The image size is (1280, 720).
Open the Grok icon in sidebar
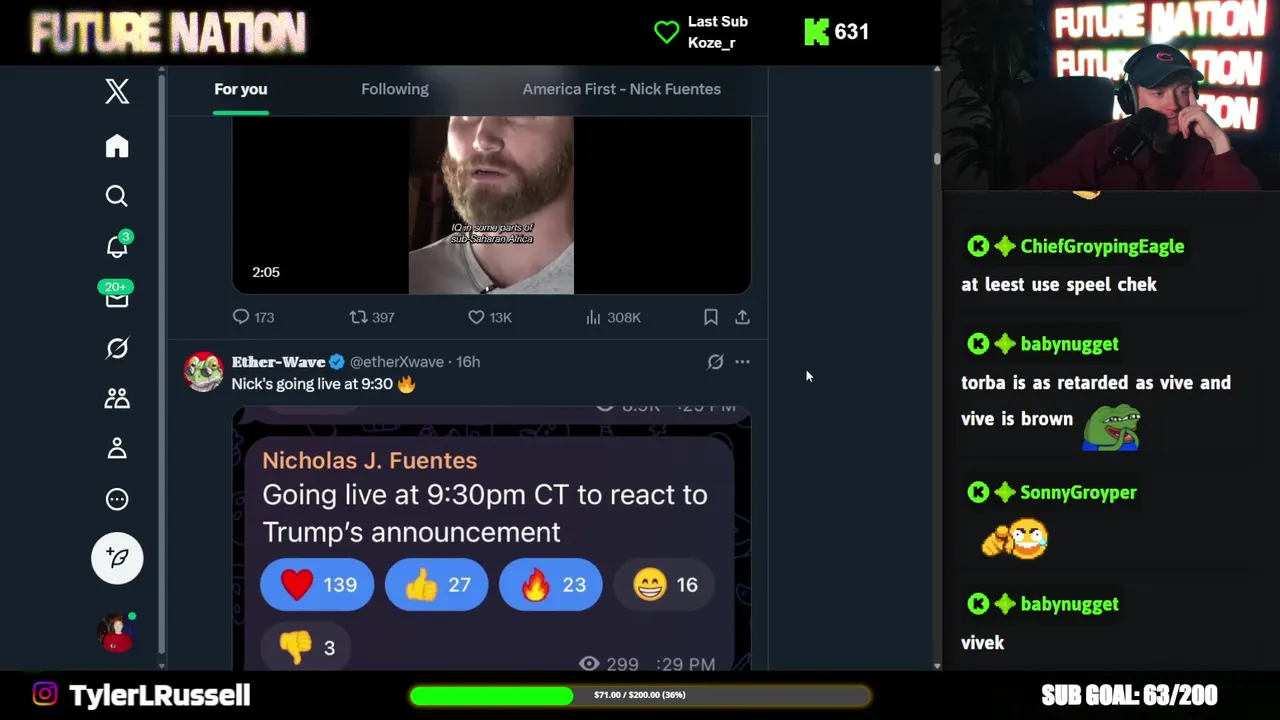[117, 348]
